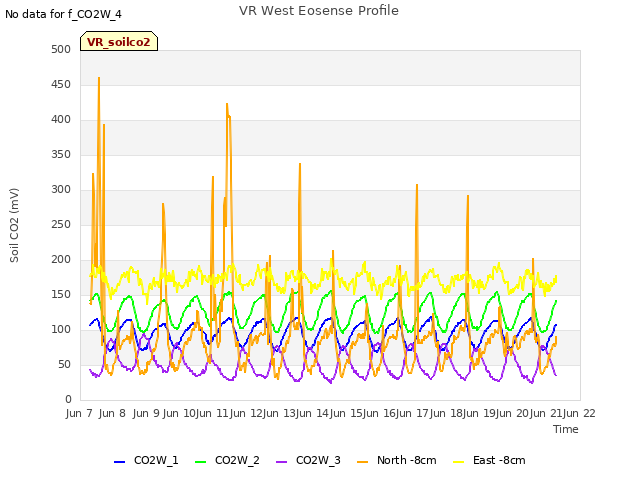The height and width of the screenshot is (480, 640).
Task: Click the Jun 11 x-axis date label
Action: coord(213,413)
